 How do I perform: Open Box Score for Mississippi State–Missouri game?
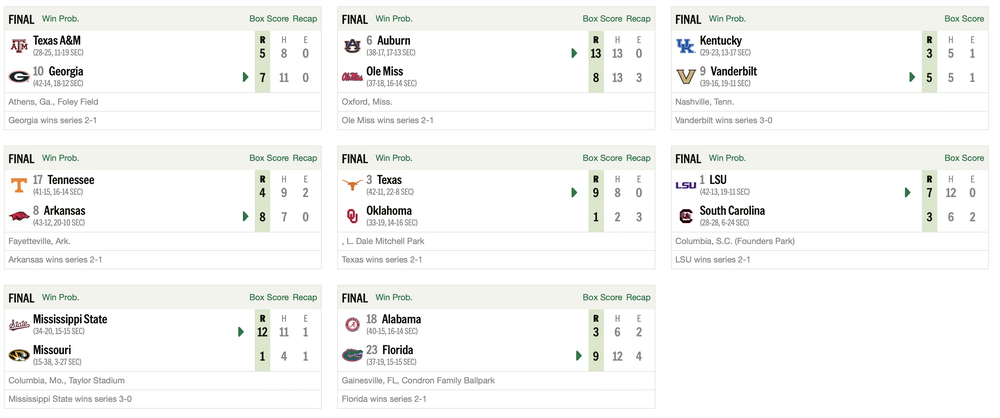pyautogui.click(x=269, y=297)
